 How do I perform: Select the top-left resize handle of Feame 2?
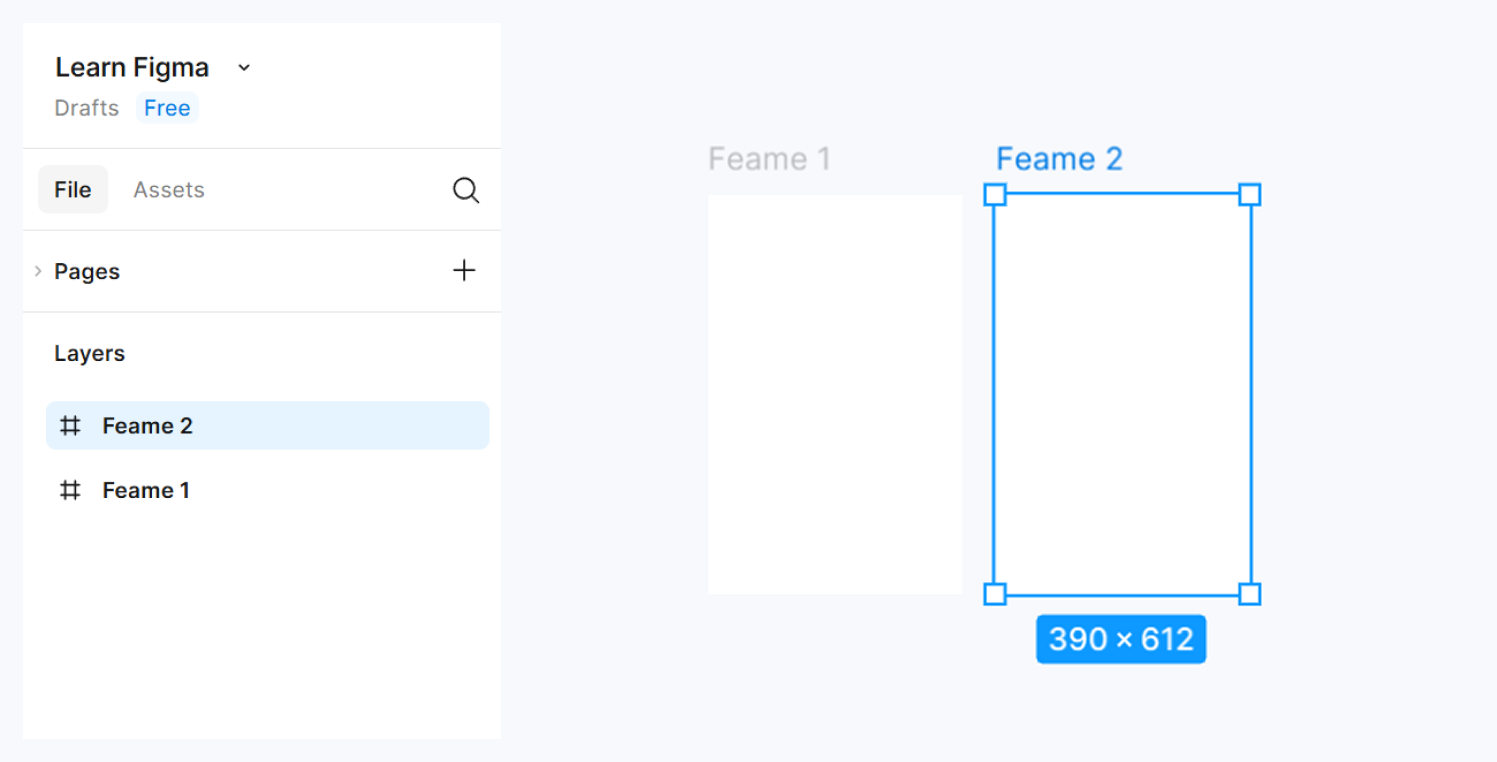click(995, 195)
